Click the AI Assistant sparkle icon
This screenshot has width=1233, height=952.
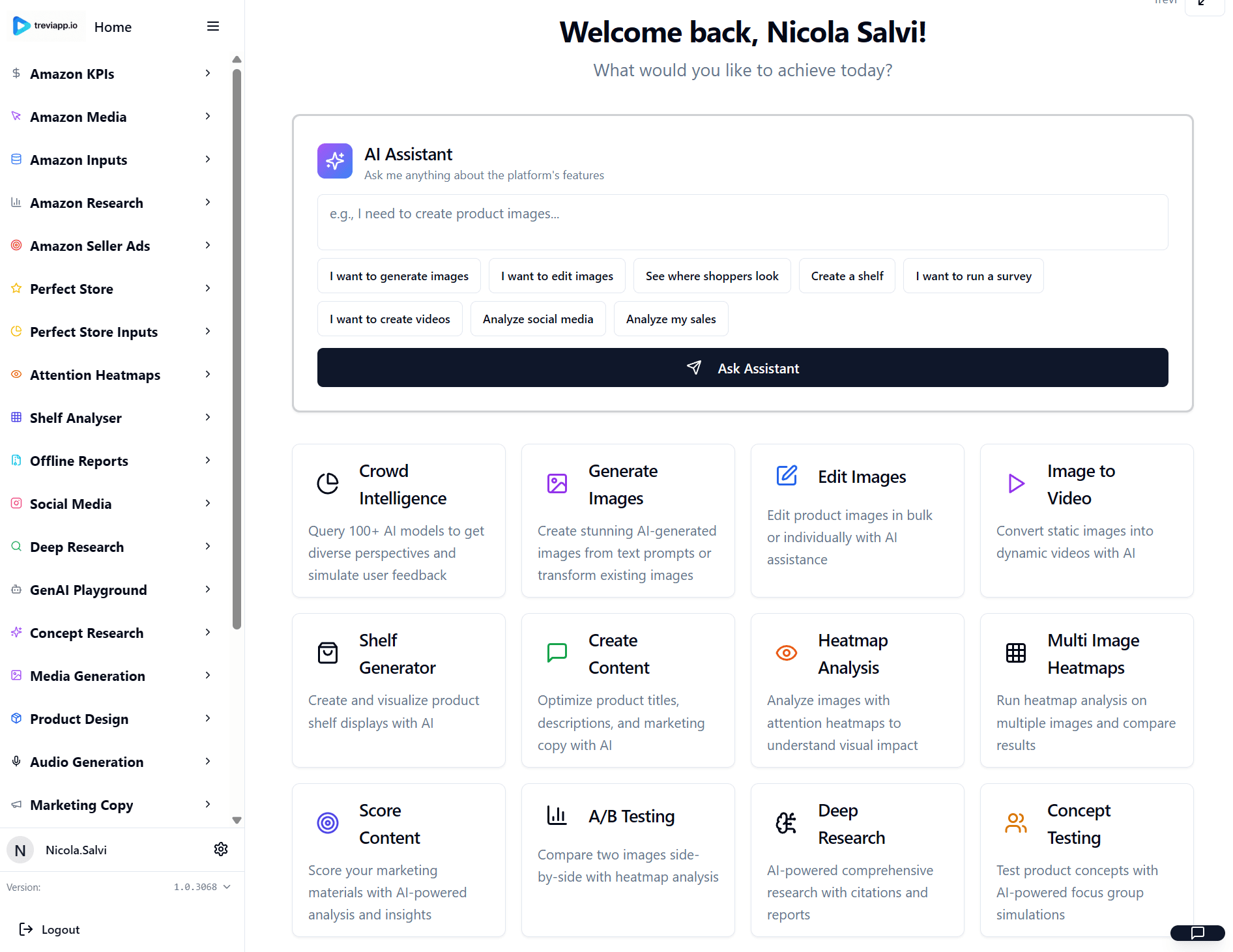point(334,160)
